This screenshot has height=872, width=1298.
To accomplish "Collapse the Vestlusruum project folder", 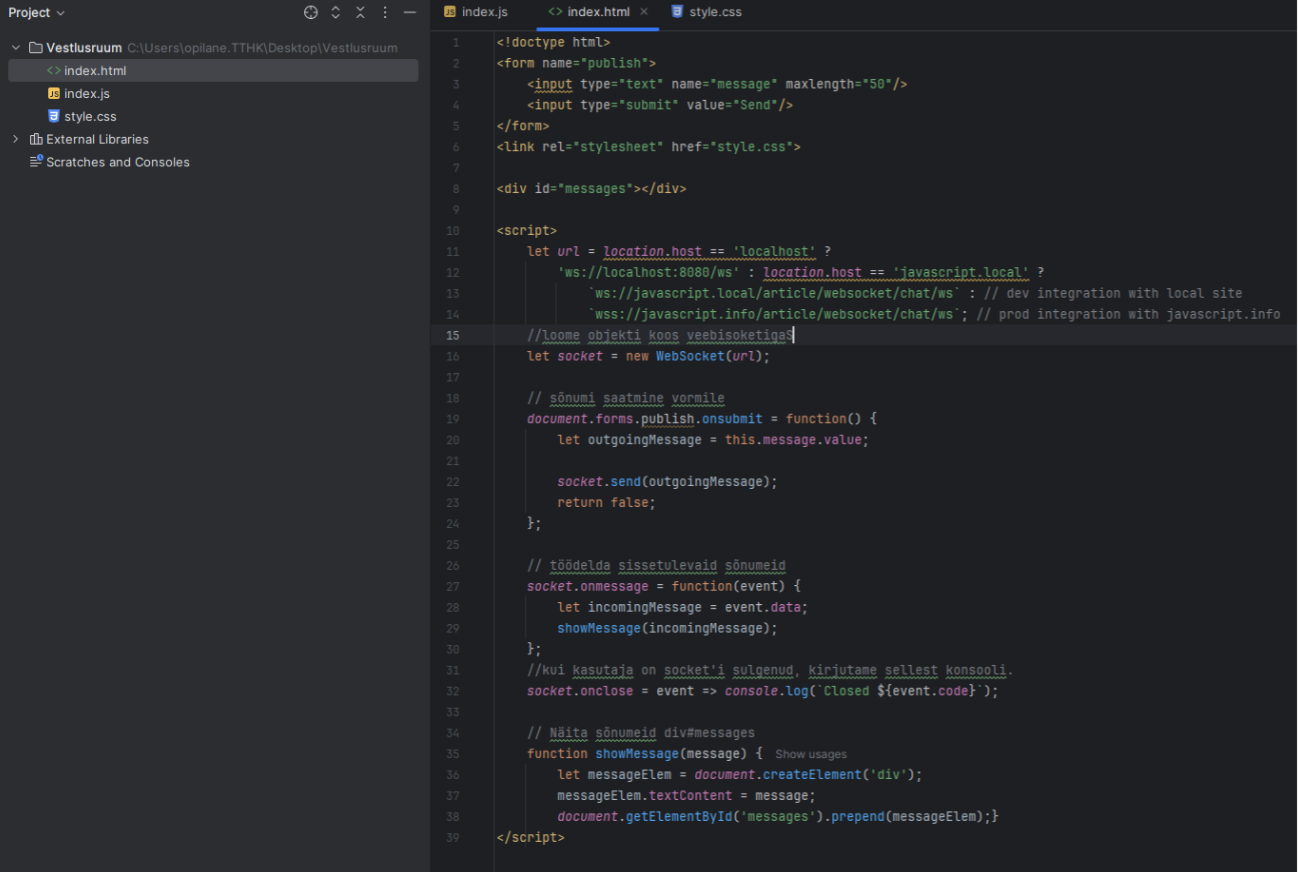I will 16,48.
